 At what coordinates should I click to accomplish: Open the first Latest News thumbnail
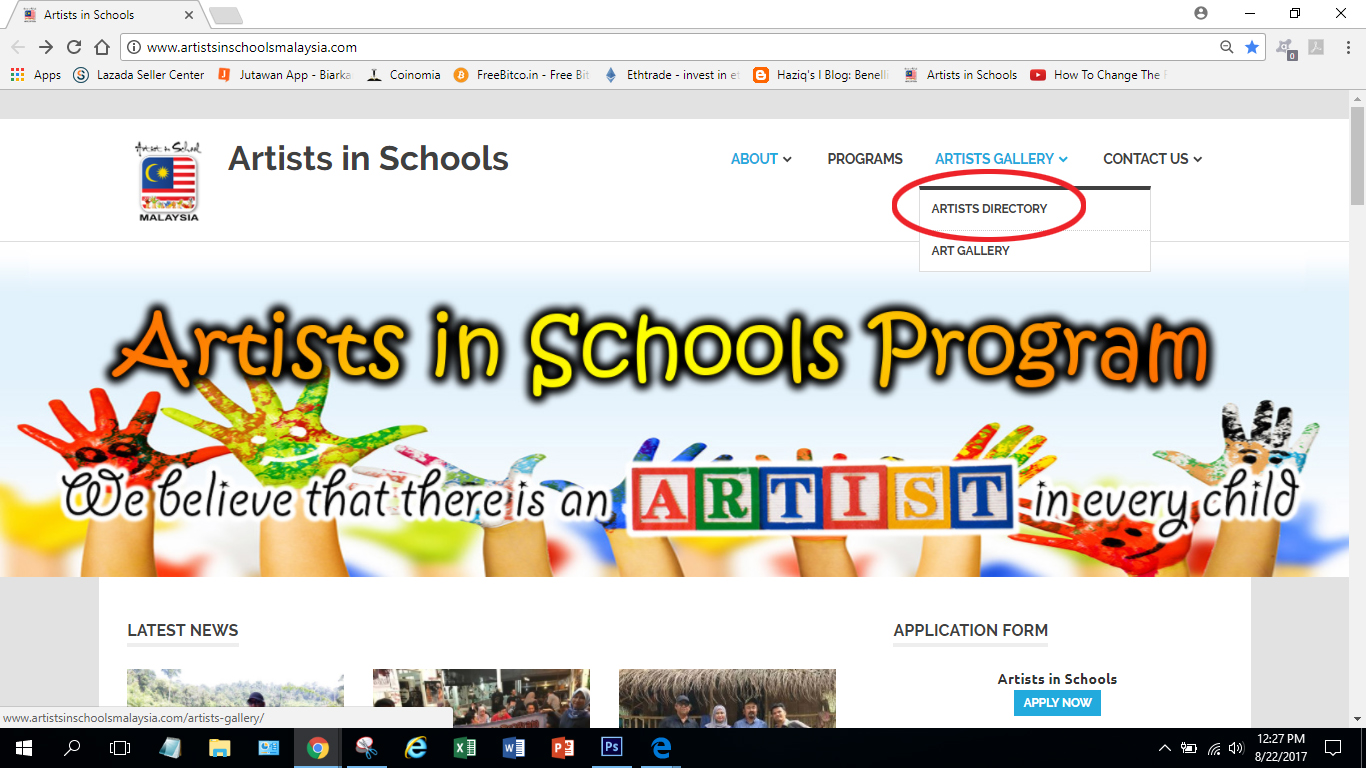click(x=235, y=698)
